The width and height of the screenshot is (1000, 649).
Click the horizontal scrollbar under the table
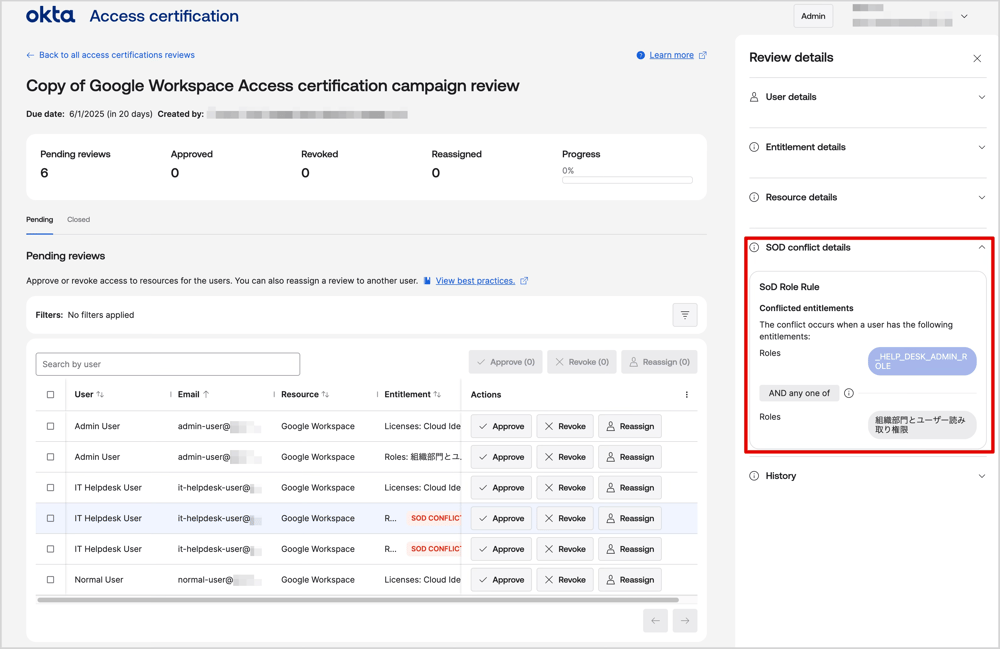[358, 600]
